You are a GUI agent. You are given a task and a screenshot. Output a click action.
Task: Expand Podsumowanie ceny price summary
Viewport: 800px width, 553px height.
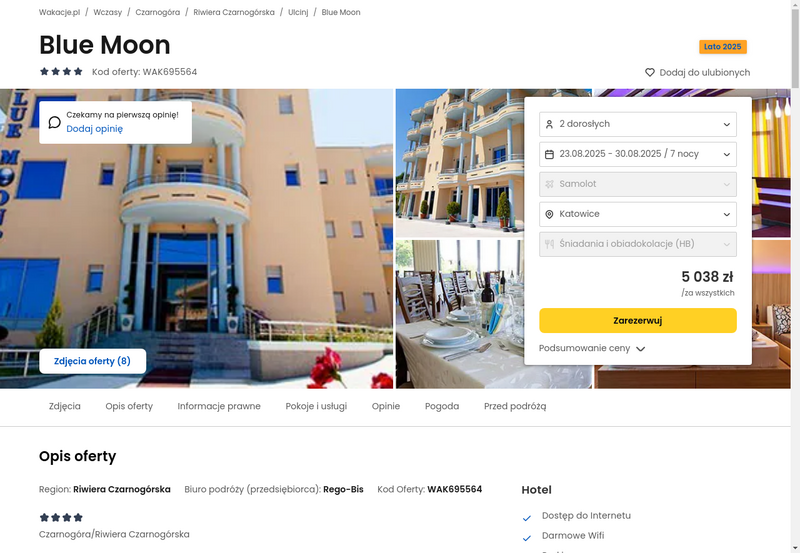592,348
